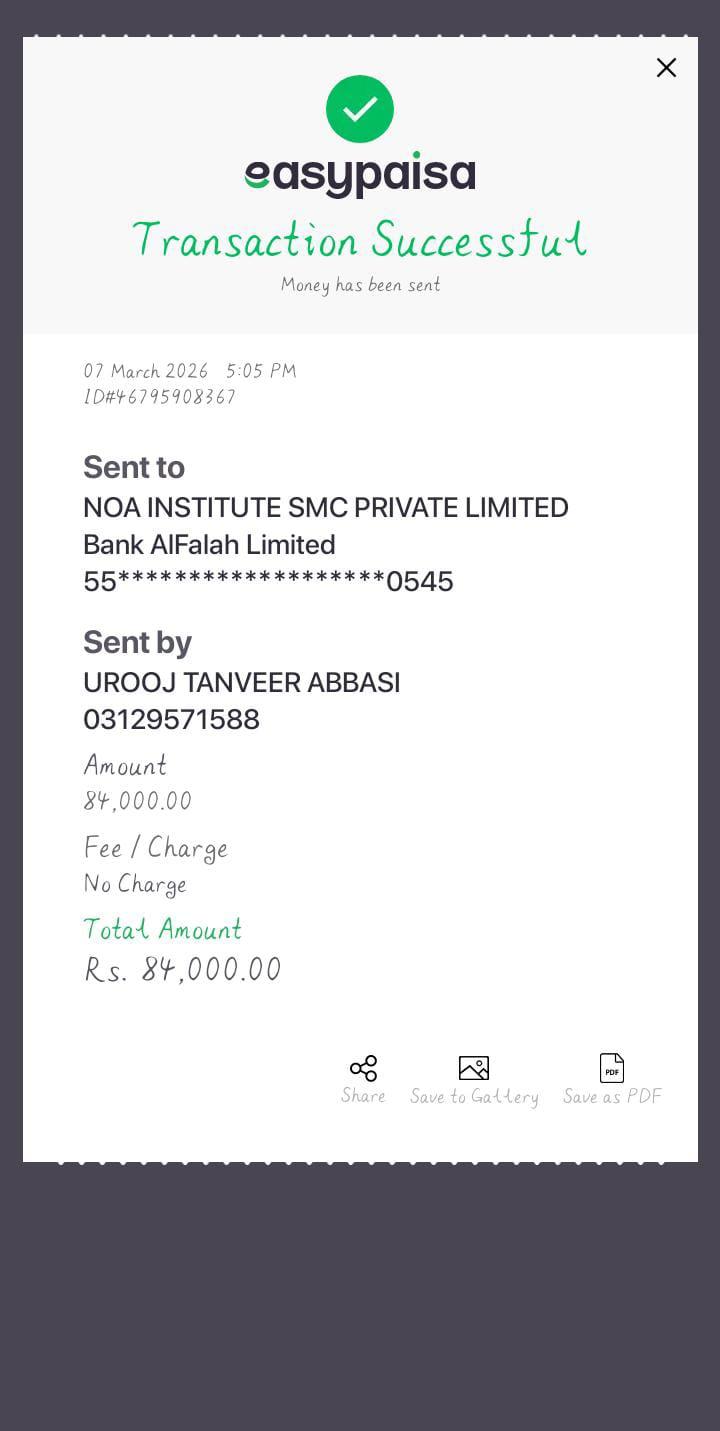Click the sender name UROOJ TANVEER ABBASI

point(242,683)
